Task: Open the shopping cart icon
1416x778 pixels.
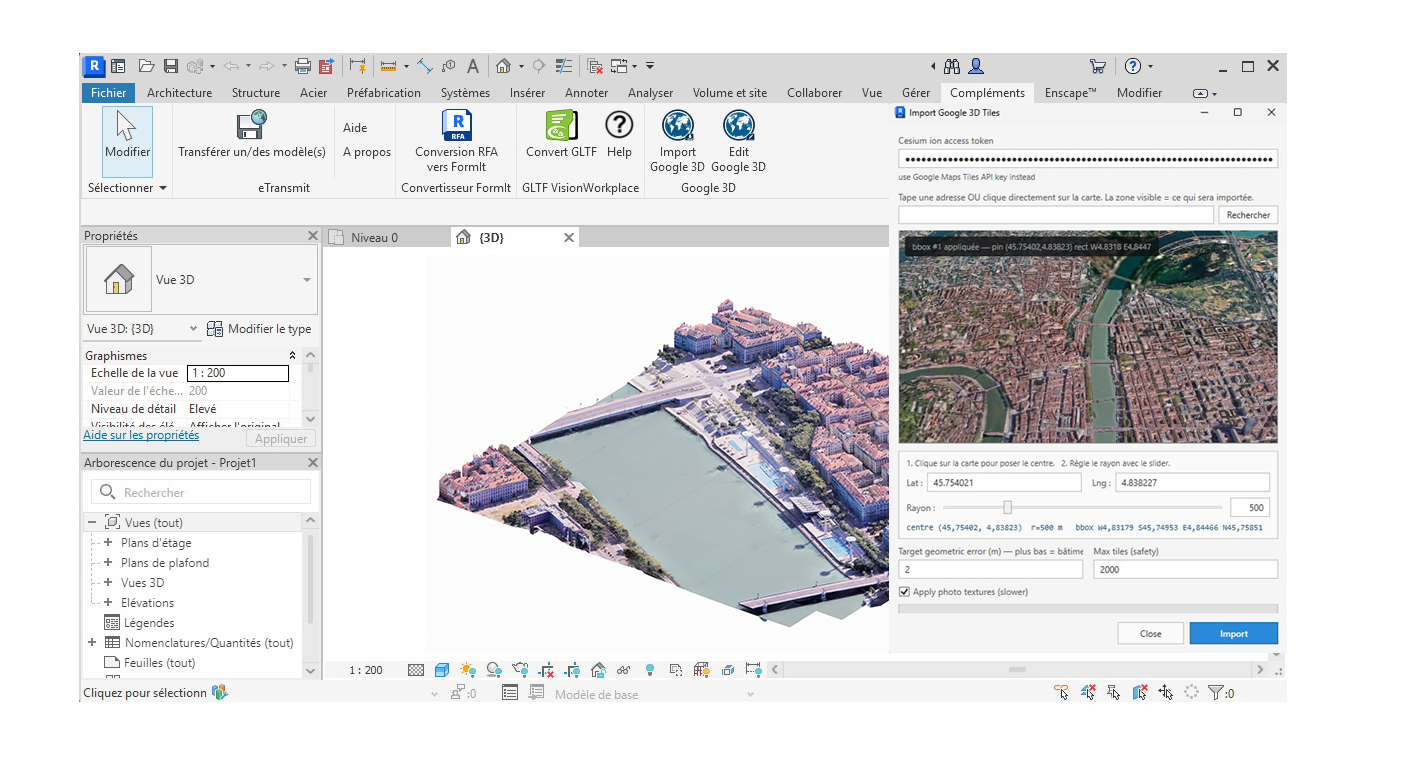Action: point(1098,66)
